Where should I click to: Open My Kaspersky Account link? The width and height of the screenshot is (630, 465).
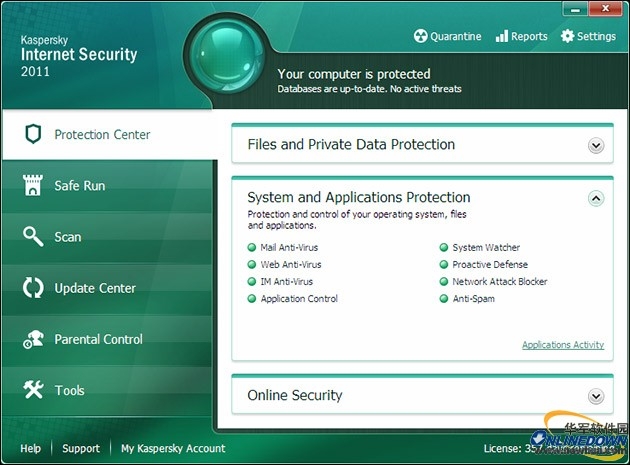click(173, 448)
